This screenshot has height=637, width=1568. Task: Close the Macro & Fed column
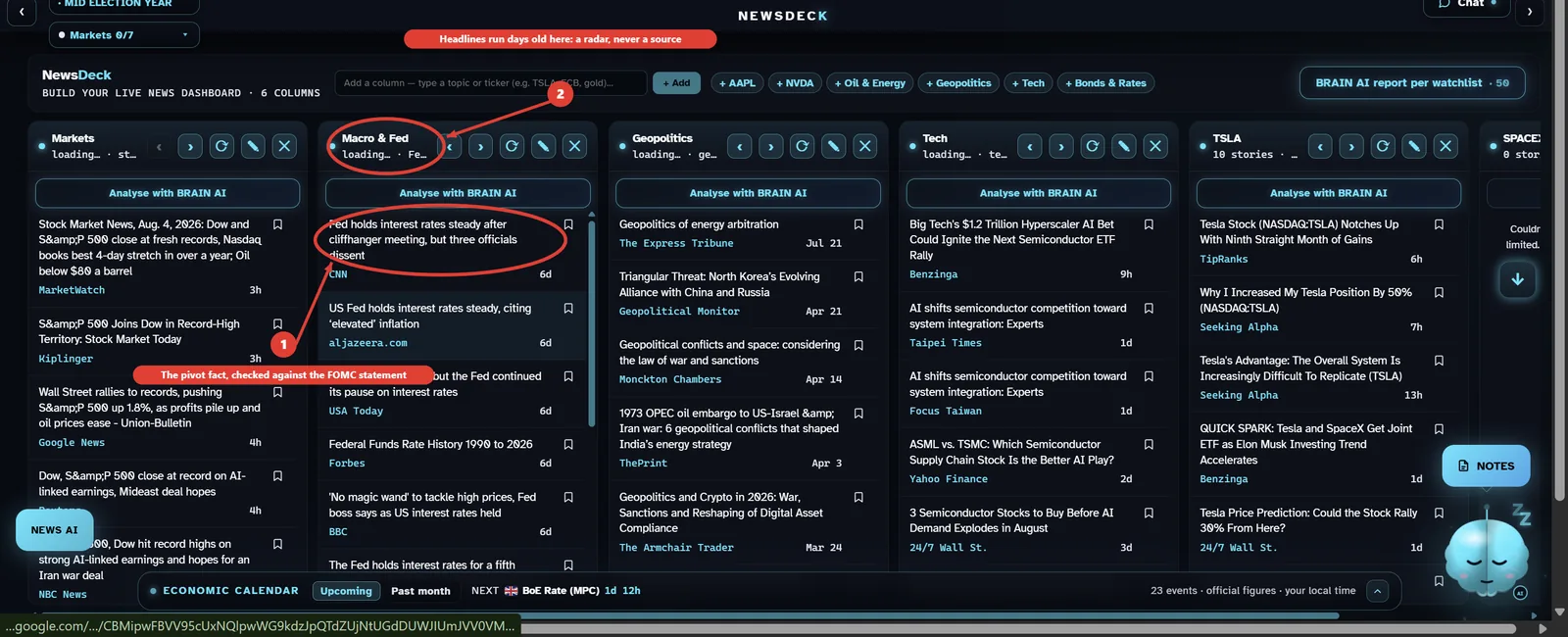click(x=574, y=146)
